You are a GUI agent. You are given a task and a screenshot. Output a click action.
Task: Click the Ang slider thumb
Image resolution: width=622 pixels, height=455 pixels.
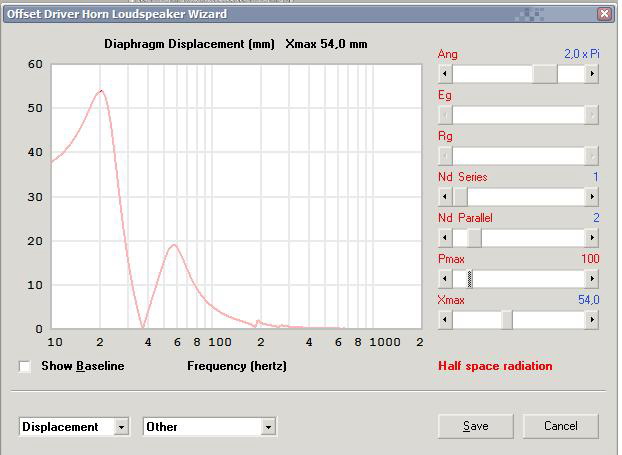(x=545, y=74)
